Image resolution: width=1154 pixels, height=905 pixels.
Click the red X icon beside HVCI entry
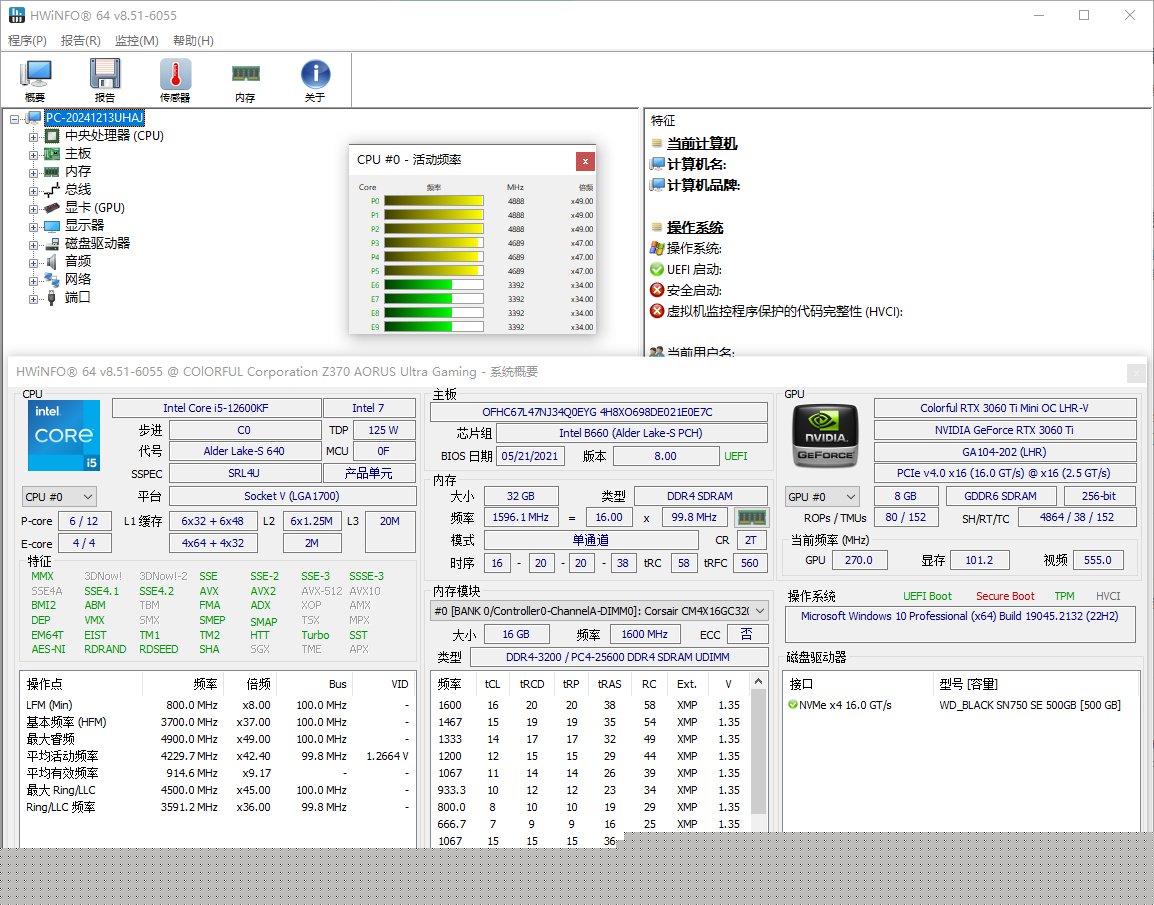click(x=657, y=310)
